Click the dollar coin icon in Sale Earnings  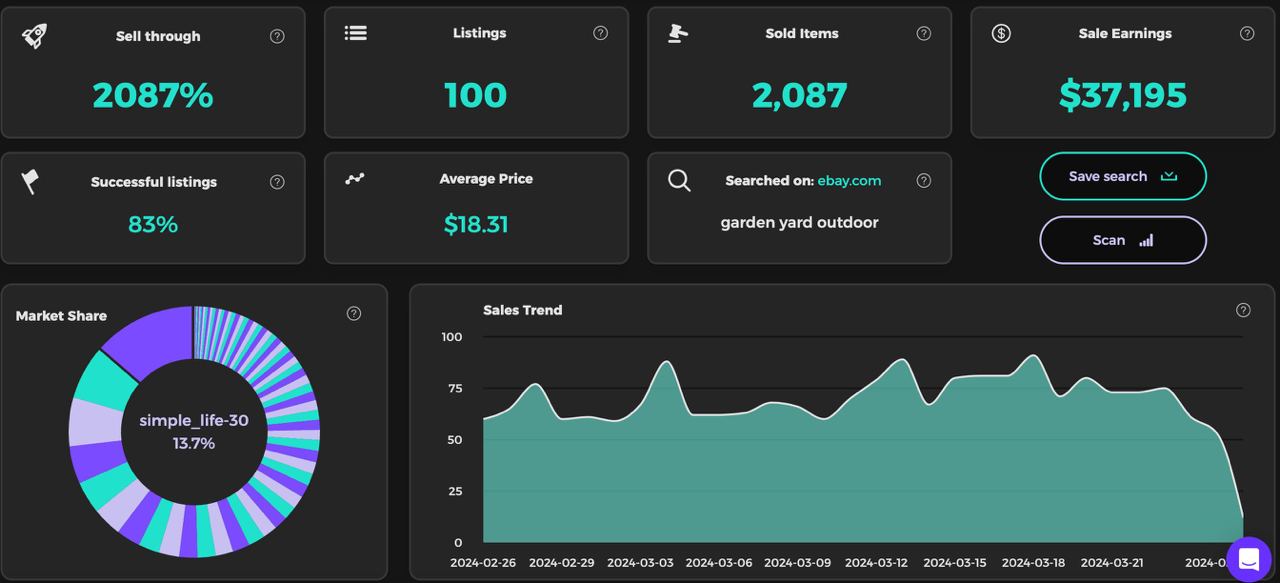pyautogui.click(x=1001, y=33)
